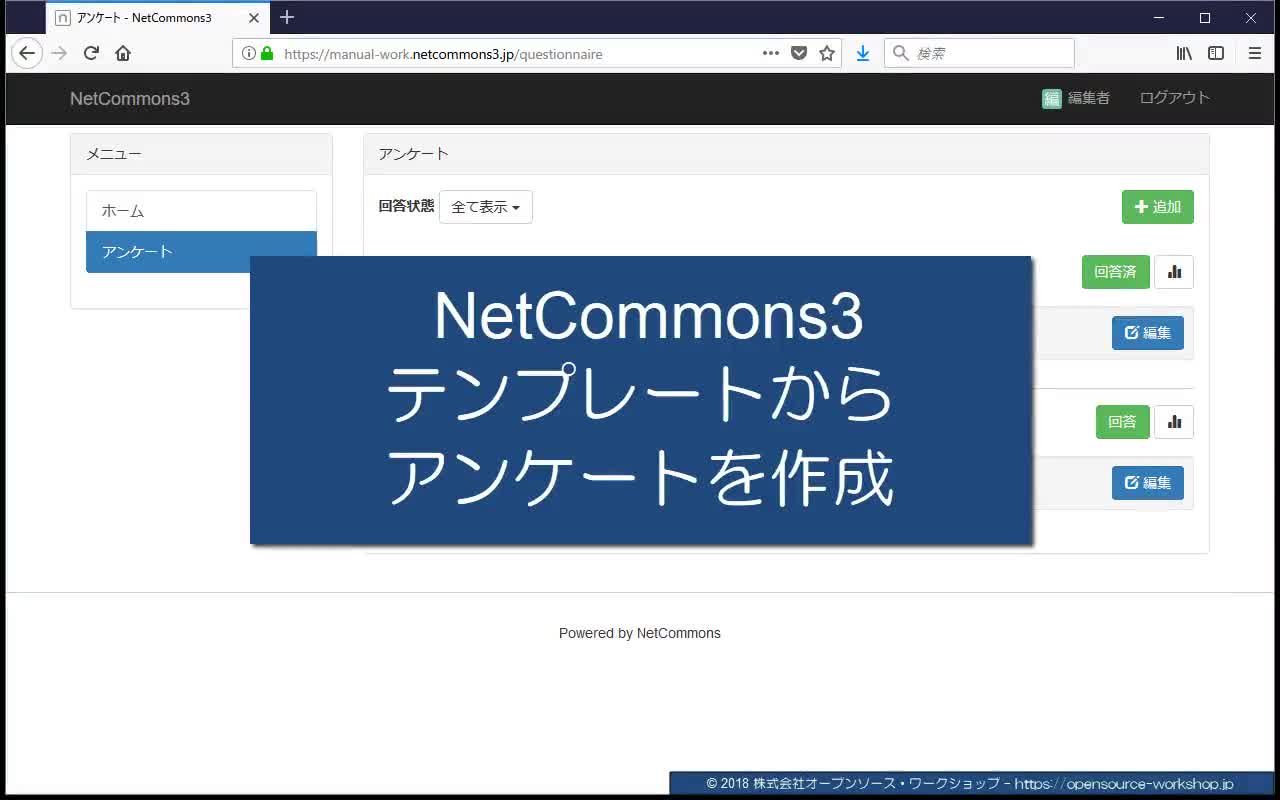Image resolution: width=1280 pixels, height=800 pixels.
Task: Open the library bookshelf icon
Action: [1184, 54]
